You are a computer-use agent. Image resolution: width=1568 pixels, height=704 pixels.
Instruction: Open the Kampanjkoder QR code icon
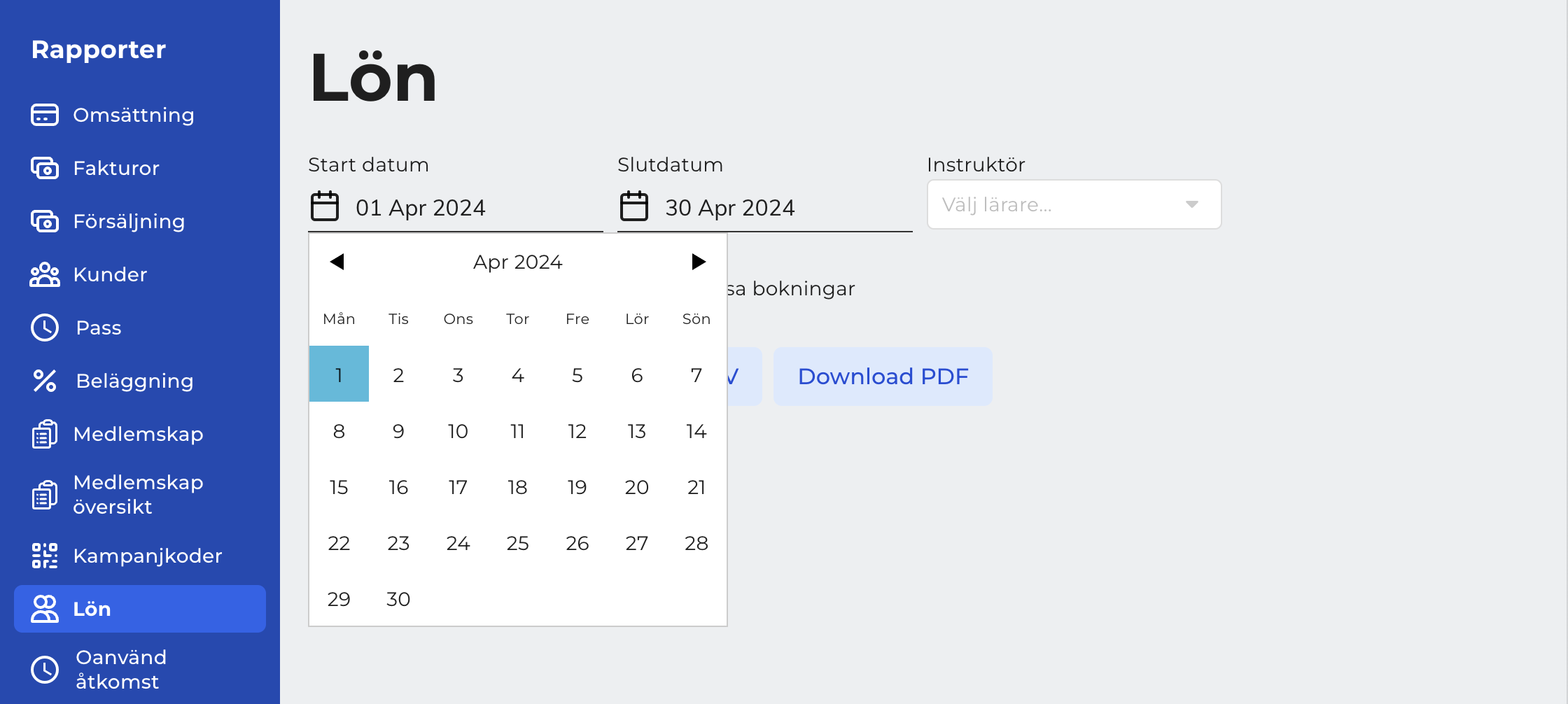point(45,556)
